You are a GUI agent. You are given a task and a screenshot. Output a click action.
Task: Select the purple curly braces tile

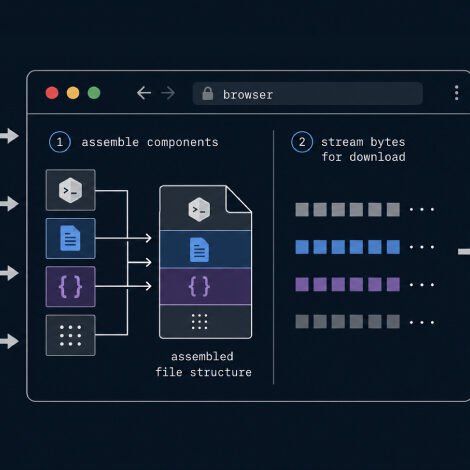pyautogui.click(x=71, y=286)
